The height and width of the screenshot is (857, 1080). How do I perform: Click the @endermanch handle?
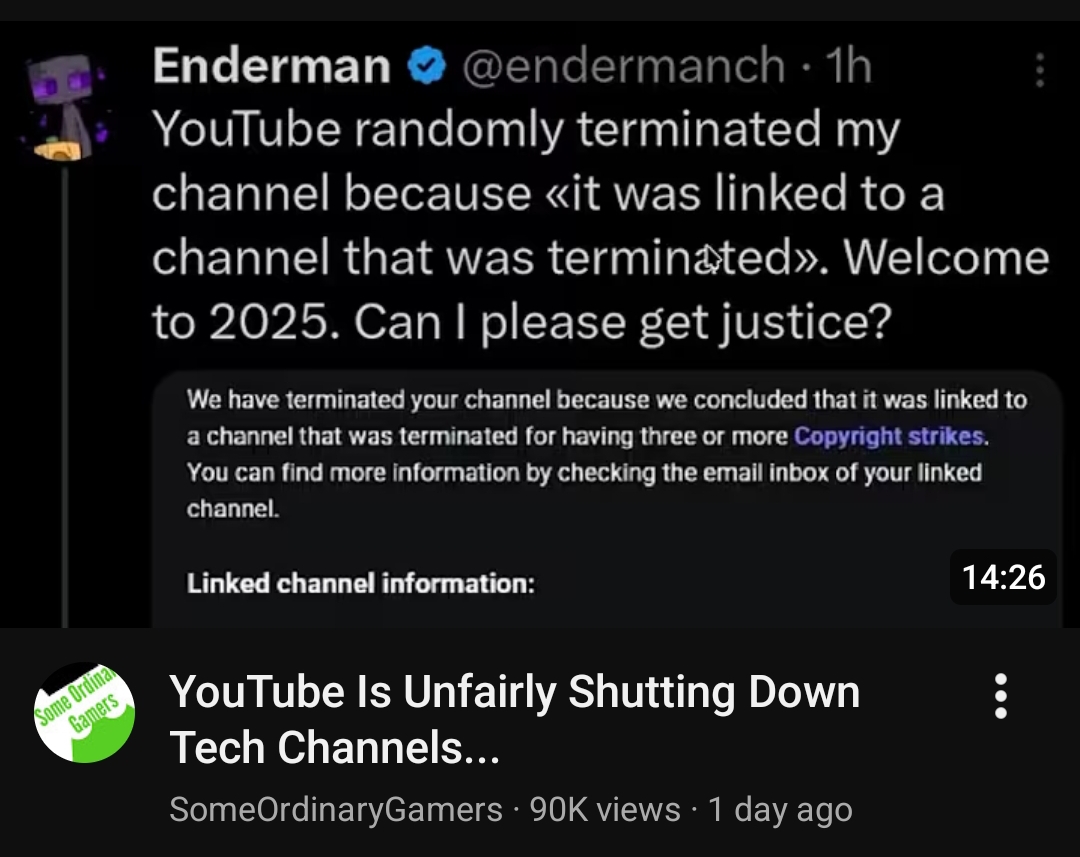coord(622,67)
